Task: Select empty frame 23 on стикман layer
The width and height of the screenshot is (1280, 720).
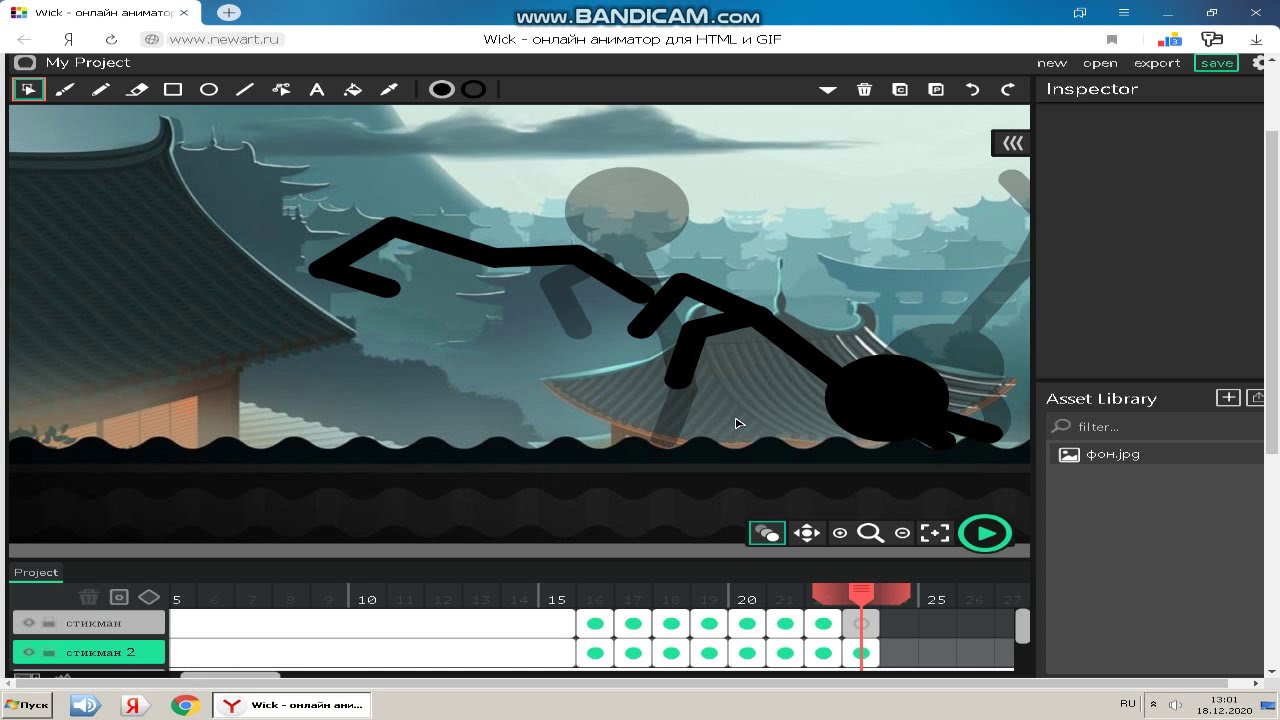Action: point(861,623)
